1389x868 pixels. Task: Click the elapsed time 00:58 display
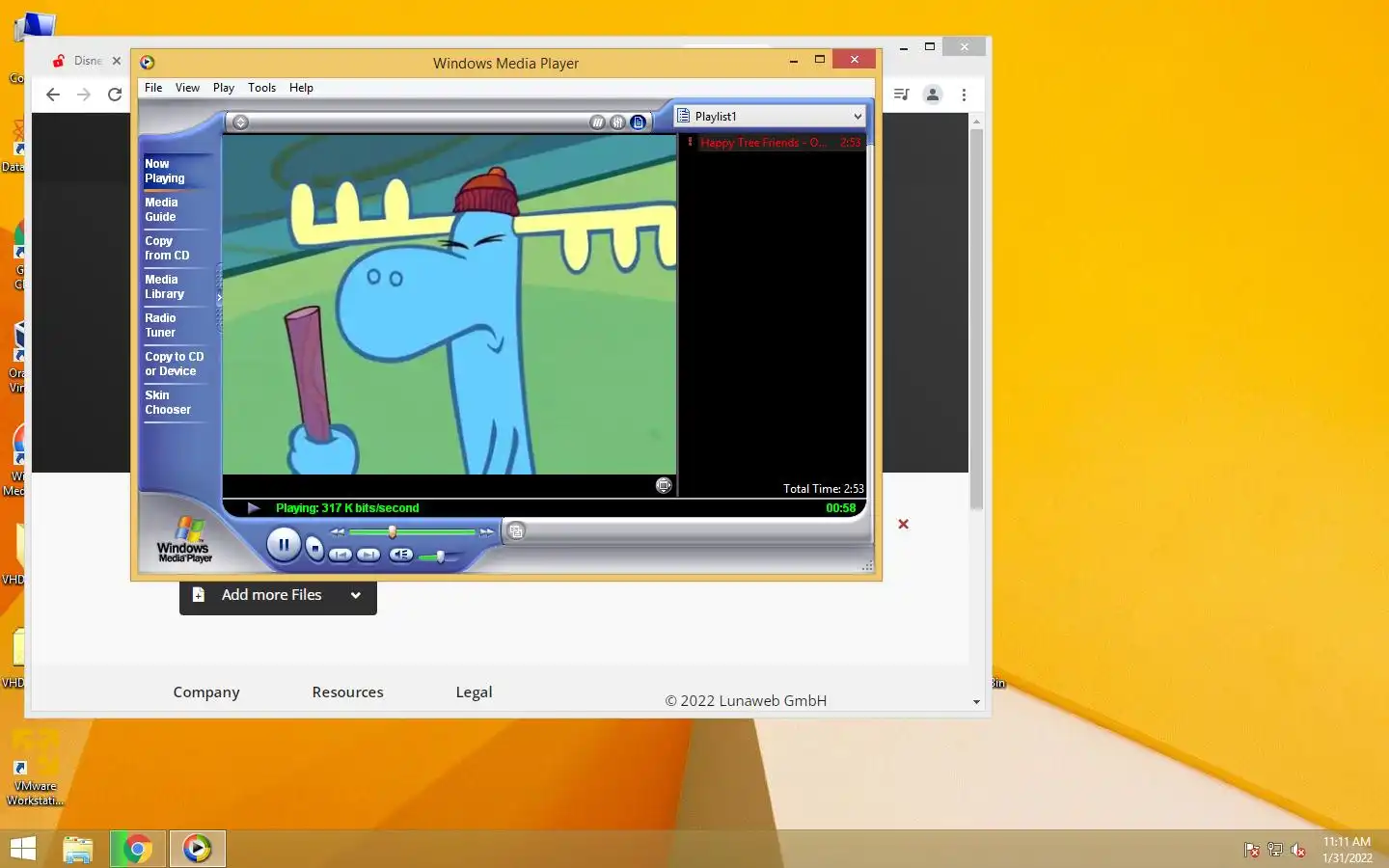[x=840, y=508]
